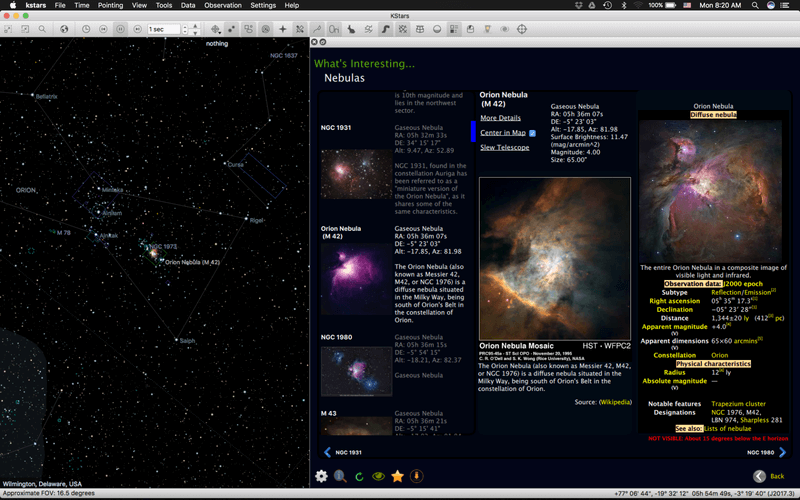Go to previous object NGC 1931 arrow

coord(328,452)
